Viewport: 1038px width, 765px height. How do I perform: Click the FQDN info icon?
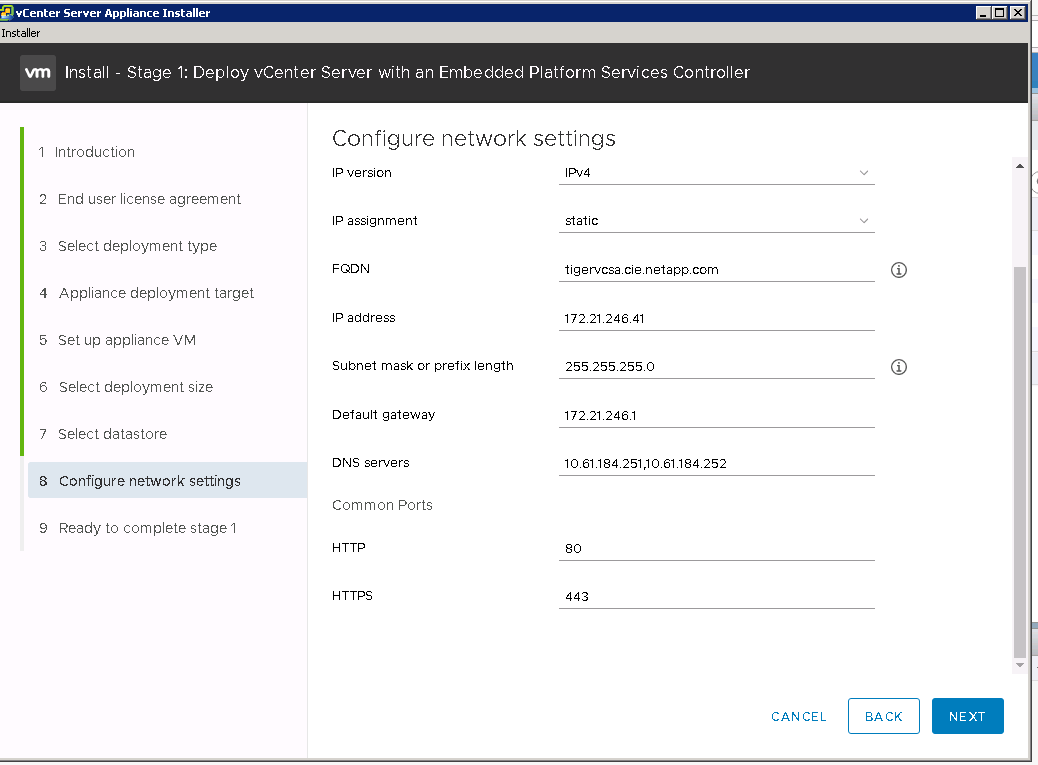(x=898, y=270)
